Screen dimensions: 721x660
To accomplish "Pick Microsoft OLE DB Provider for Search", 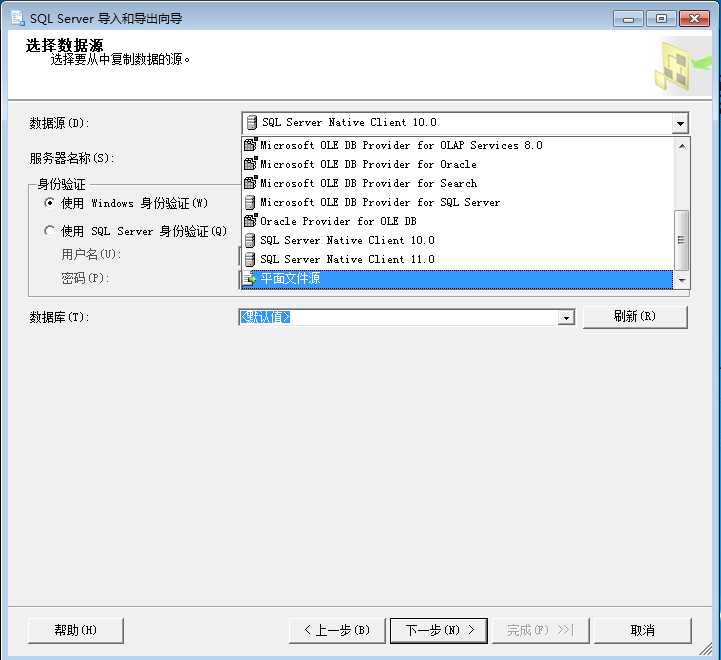I will [458, 183].
